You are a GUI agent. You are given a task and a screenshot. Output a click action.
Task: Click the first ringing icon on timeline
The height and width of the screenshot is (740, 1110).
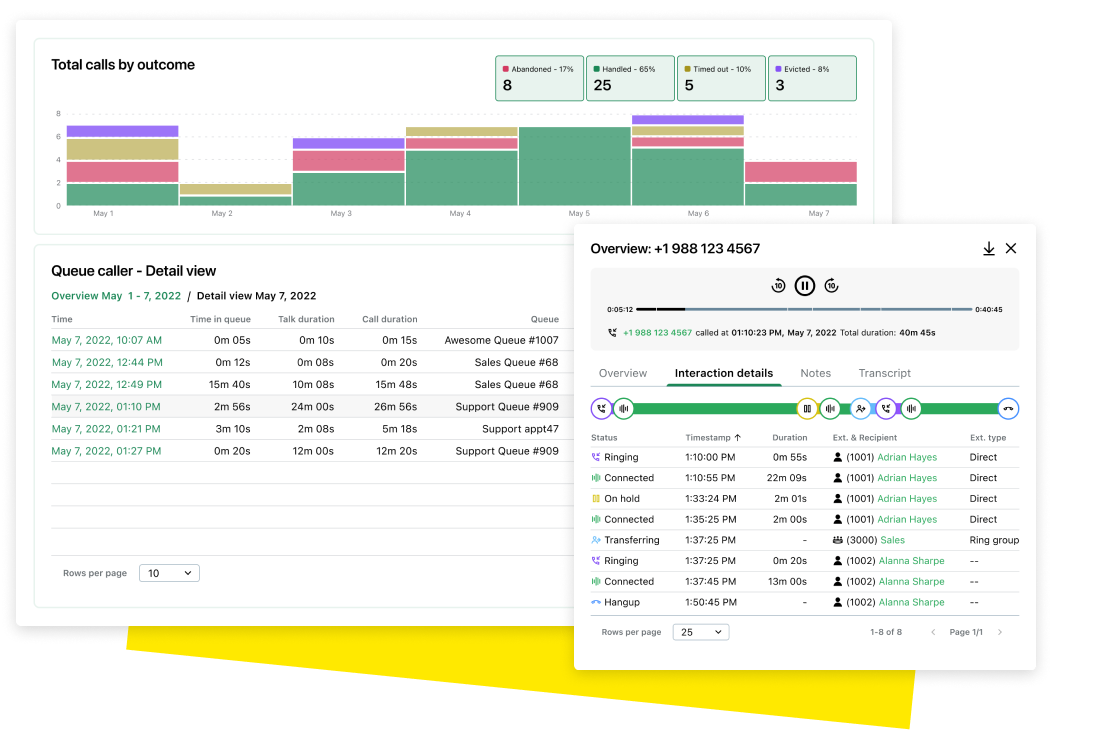(601, 408)
